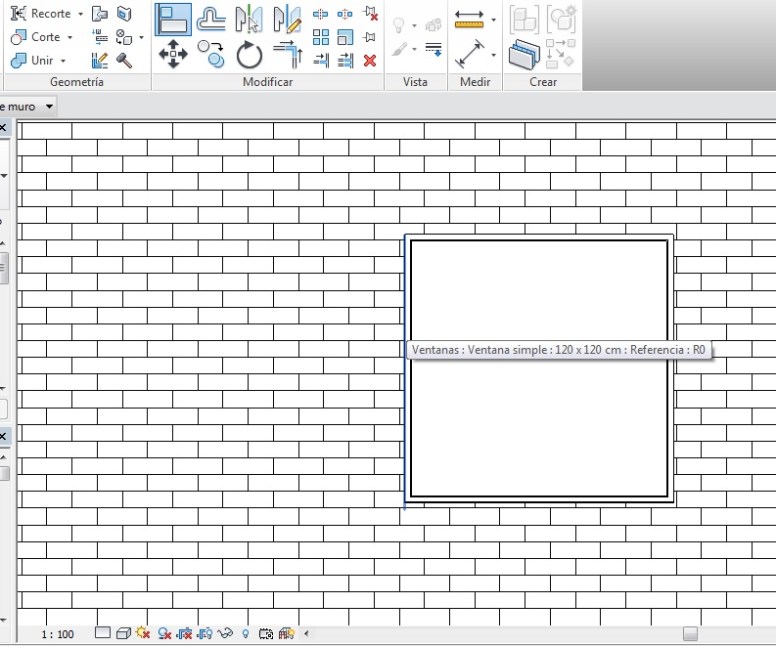Click the 1 : 100 view scale

[x=57, y=634]
